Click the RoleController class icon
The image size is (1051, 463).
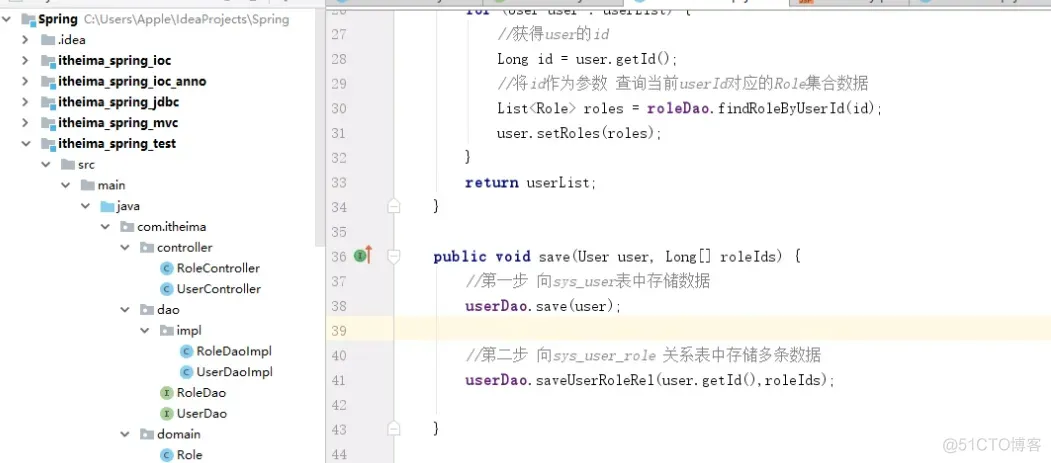coord(167,269)
